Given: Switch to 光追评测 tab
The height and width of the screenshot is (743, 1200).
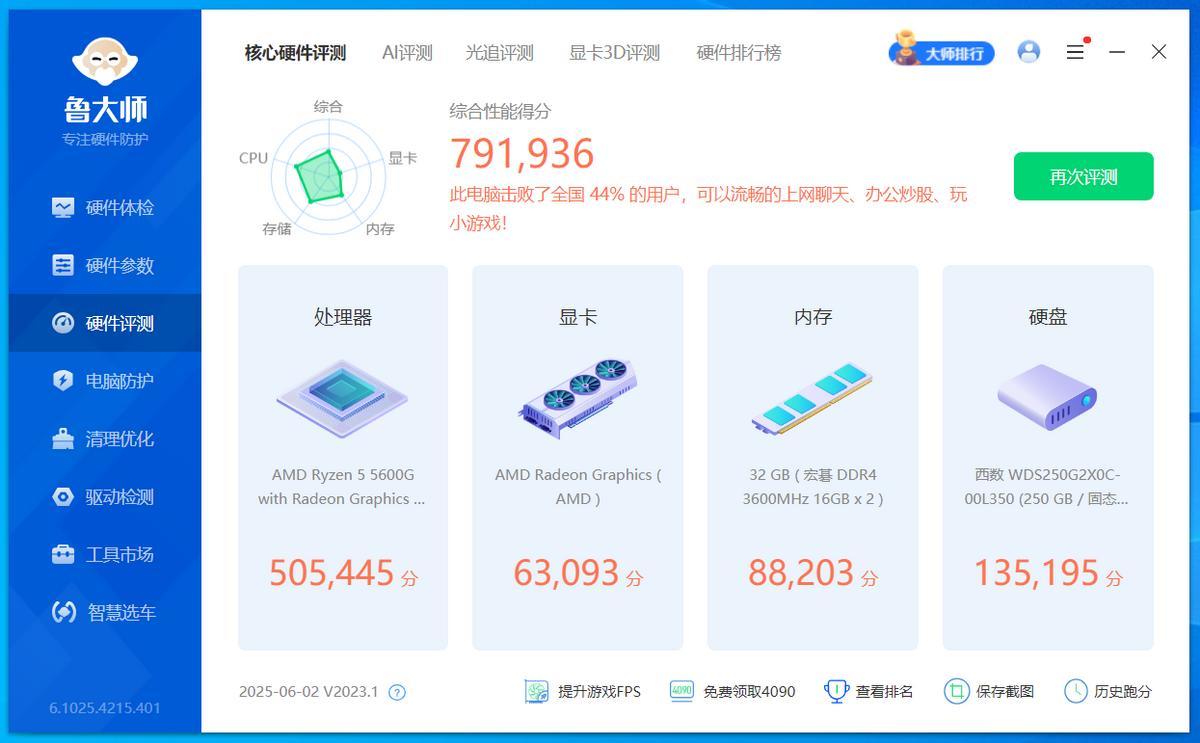Looking at the screenshot, I should [499, 53].
